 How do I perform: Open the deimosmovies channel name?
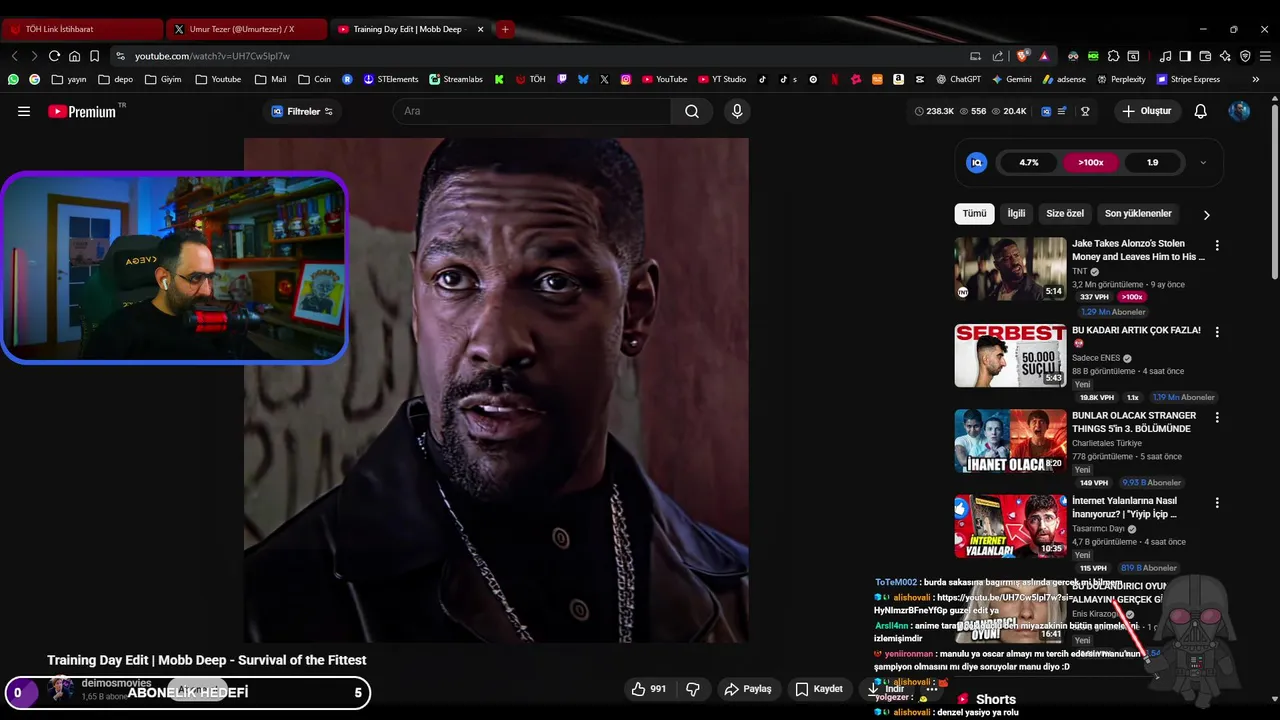tap(116, 683)
